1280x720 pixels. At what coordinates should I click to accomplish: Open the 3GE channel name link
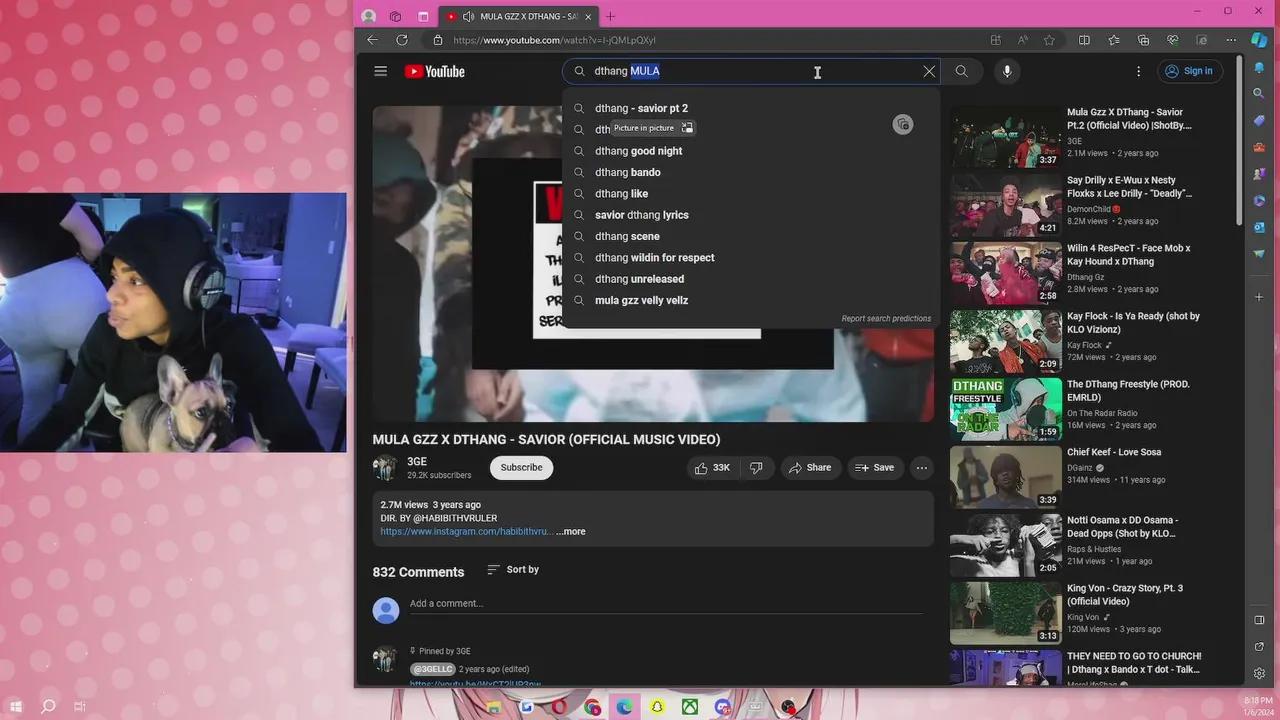point(417,462)
